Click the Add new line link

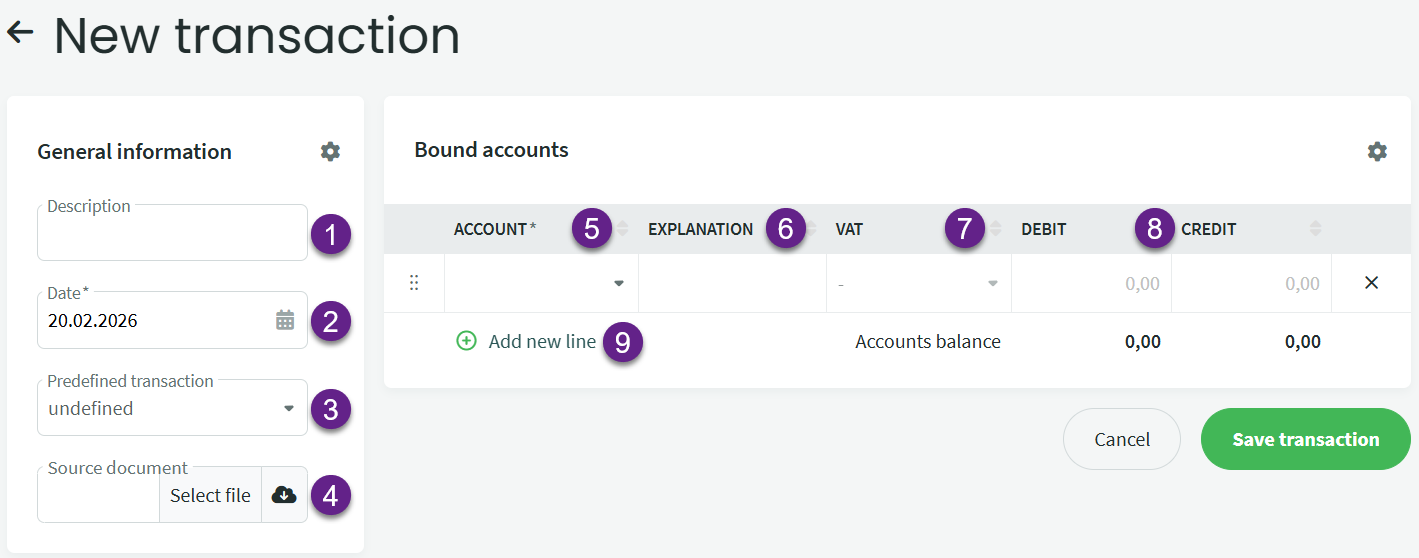[542, 341]
